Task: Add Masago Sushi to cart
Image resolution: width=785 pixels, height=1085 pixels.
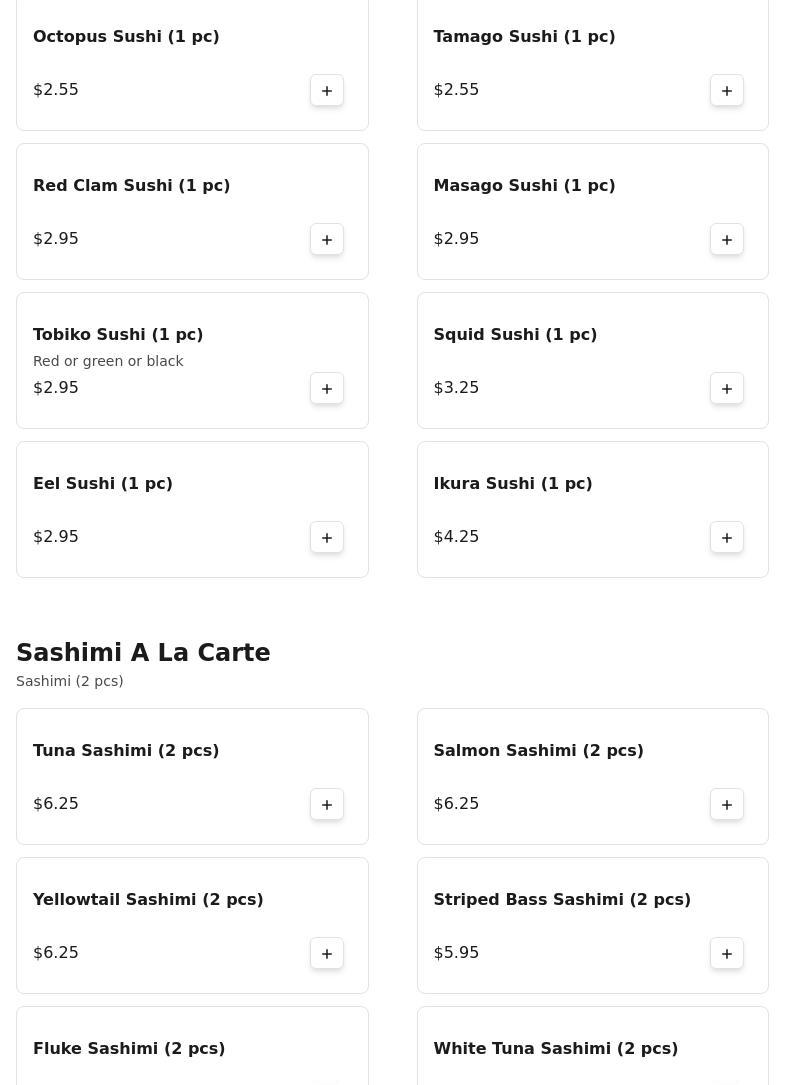Action: click(727, 239)
